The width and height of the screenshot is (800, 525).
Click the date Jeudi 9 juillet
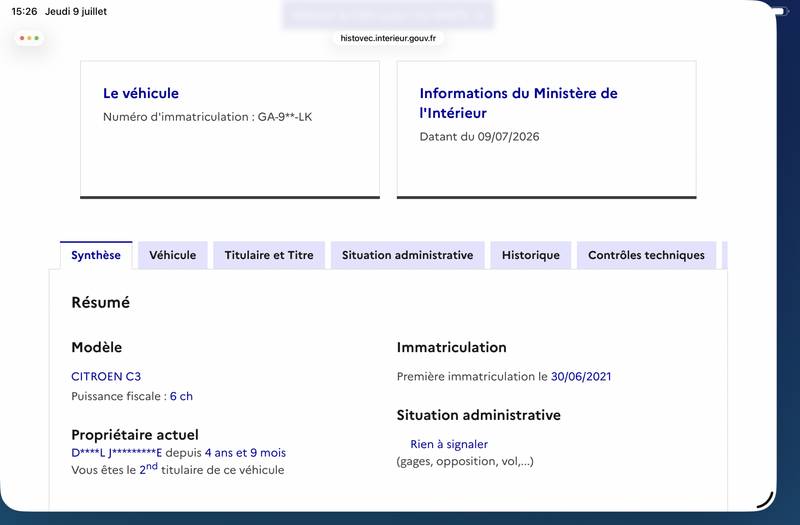coord(76,11)
